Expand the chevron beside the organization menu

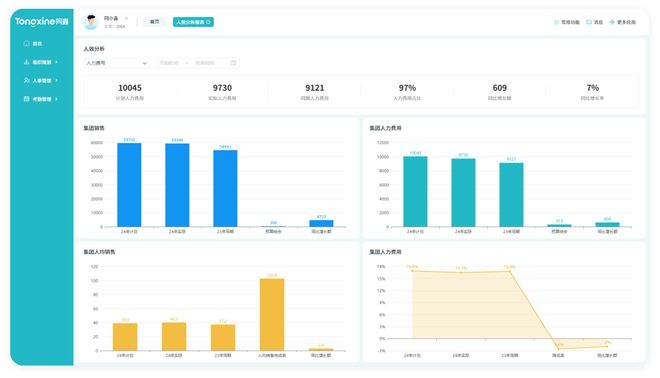tap(56, 62)
